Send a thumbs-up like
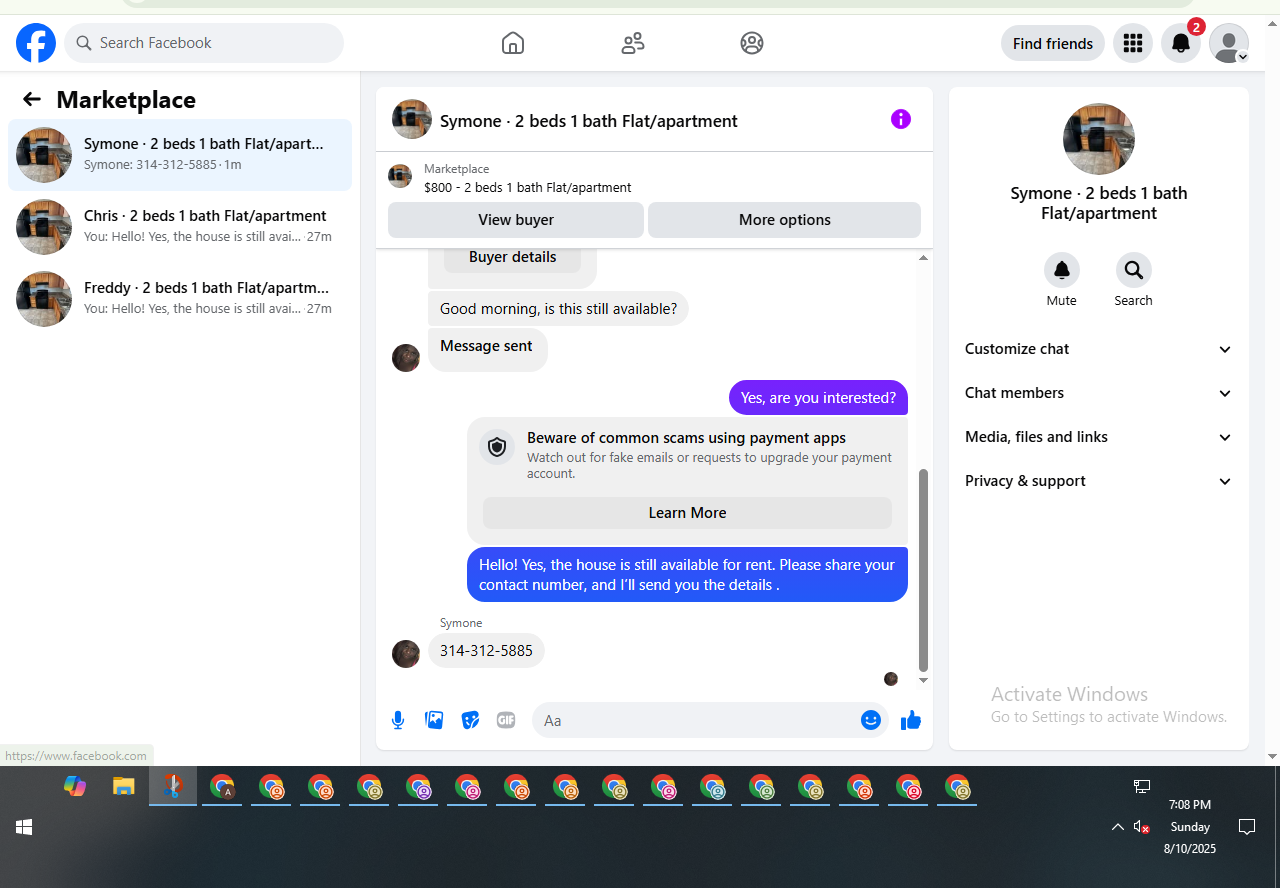This screenshot has width=1280, height=888. (911, 720)
